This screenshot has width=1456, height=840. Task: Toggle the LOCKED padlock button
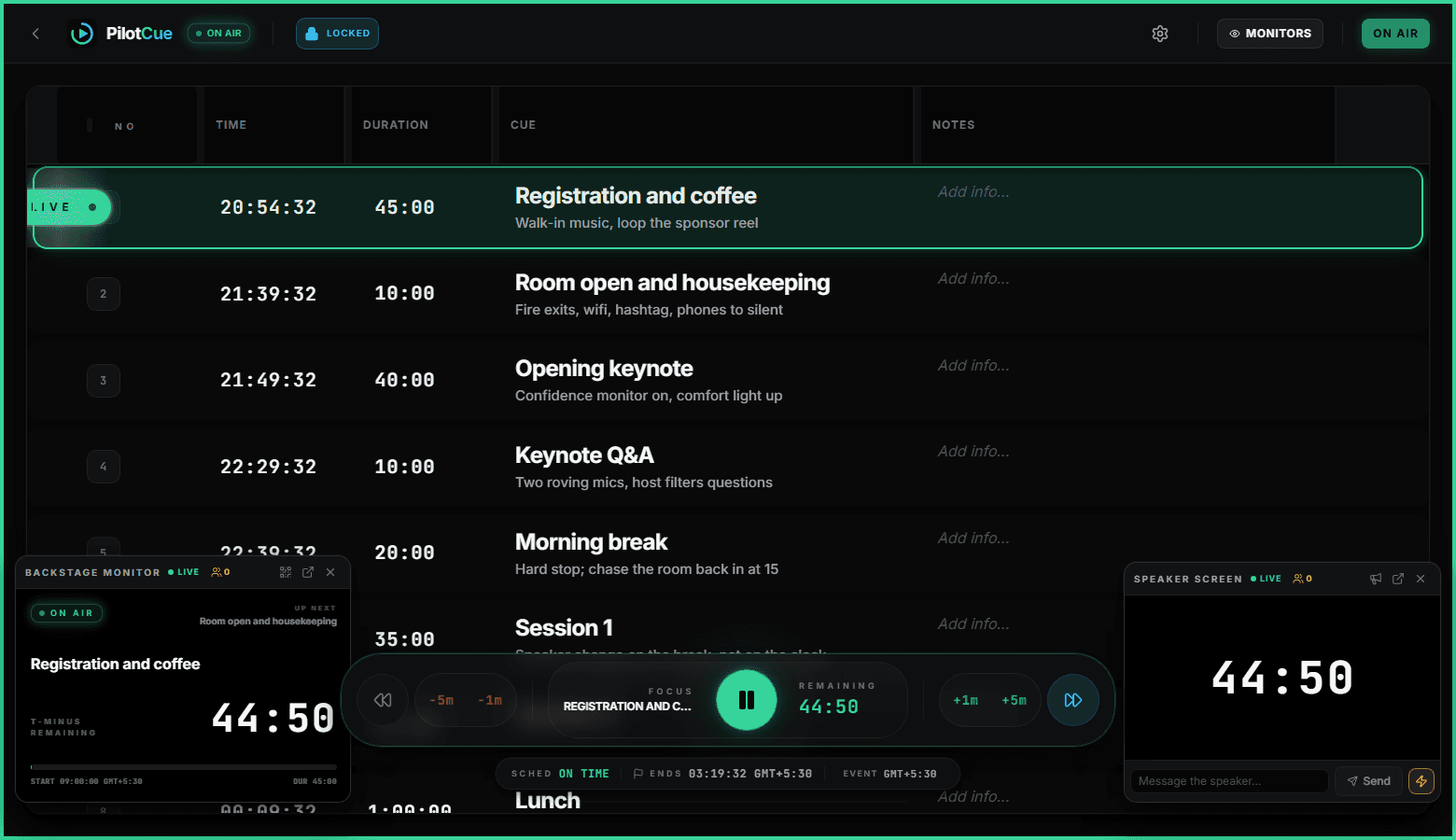click(x=337, y=34)
